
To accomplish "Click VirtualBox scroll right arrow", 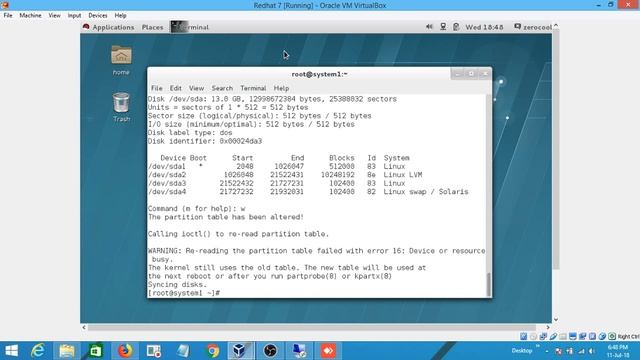I will point(548,327).
